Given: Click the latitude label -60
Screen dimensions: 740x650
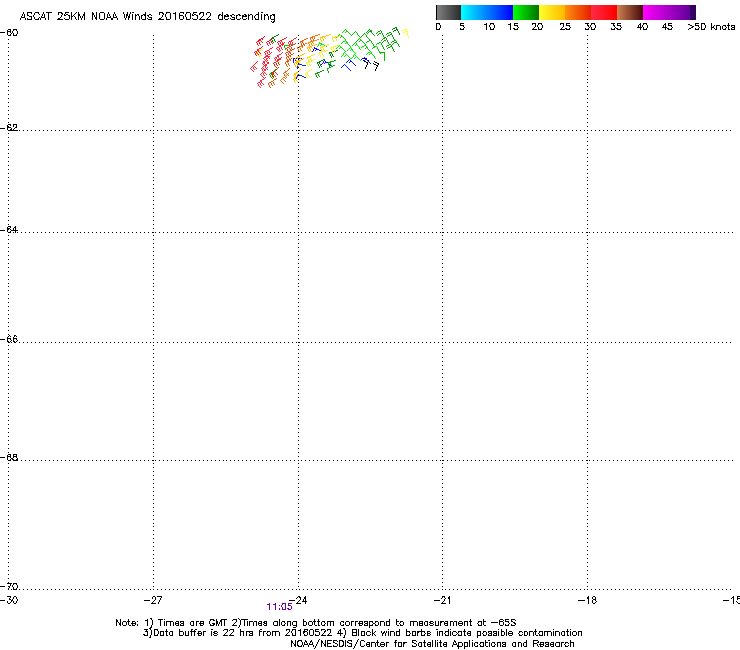Looking at the screenshot, I should click(x=9, y=33).
